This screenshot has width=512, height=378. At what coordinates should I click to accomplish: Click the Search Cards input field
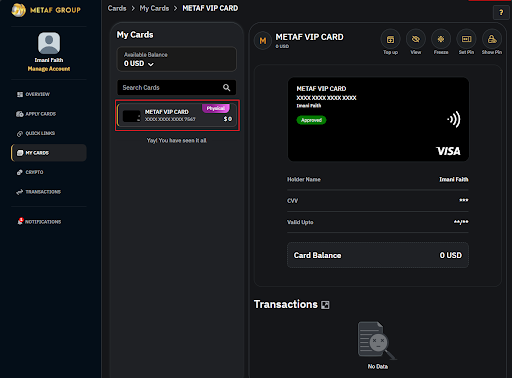(x=177, y=88)
